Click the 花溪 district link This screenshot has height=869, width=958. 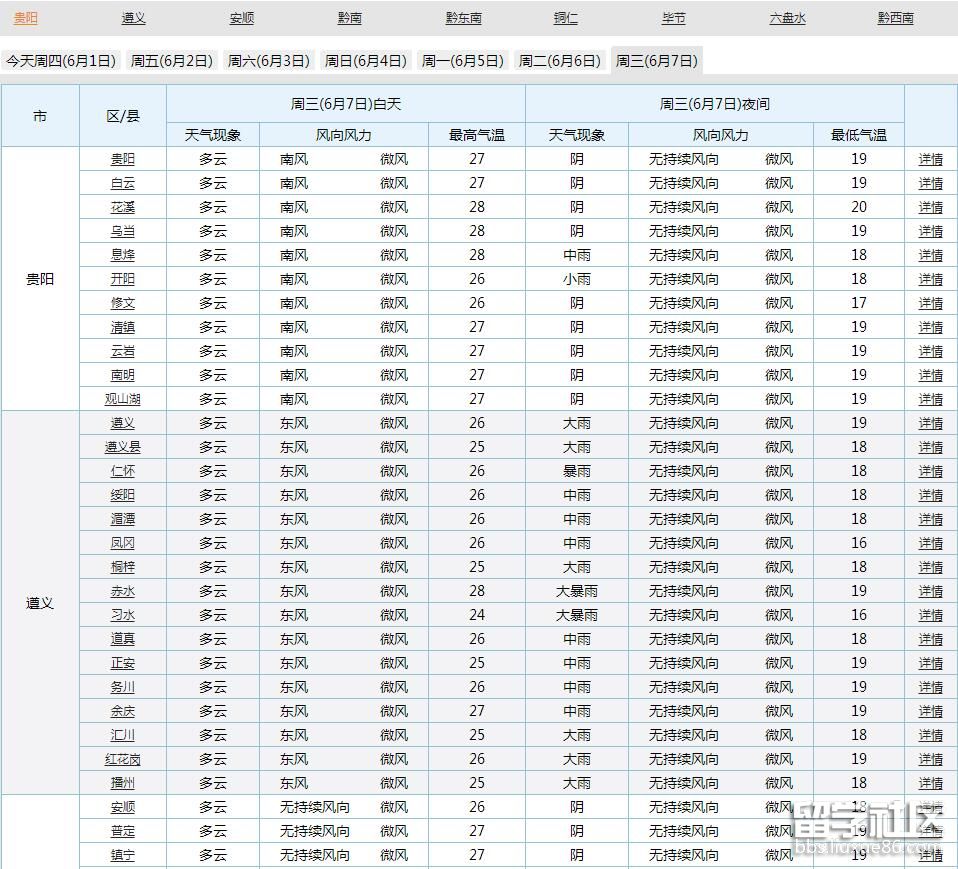[122, 207]
